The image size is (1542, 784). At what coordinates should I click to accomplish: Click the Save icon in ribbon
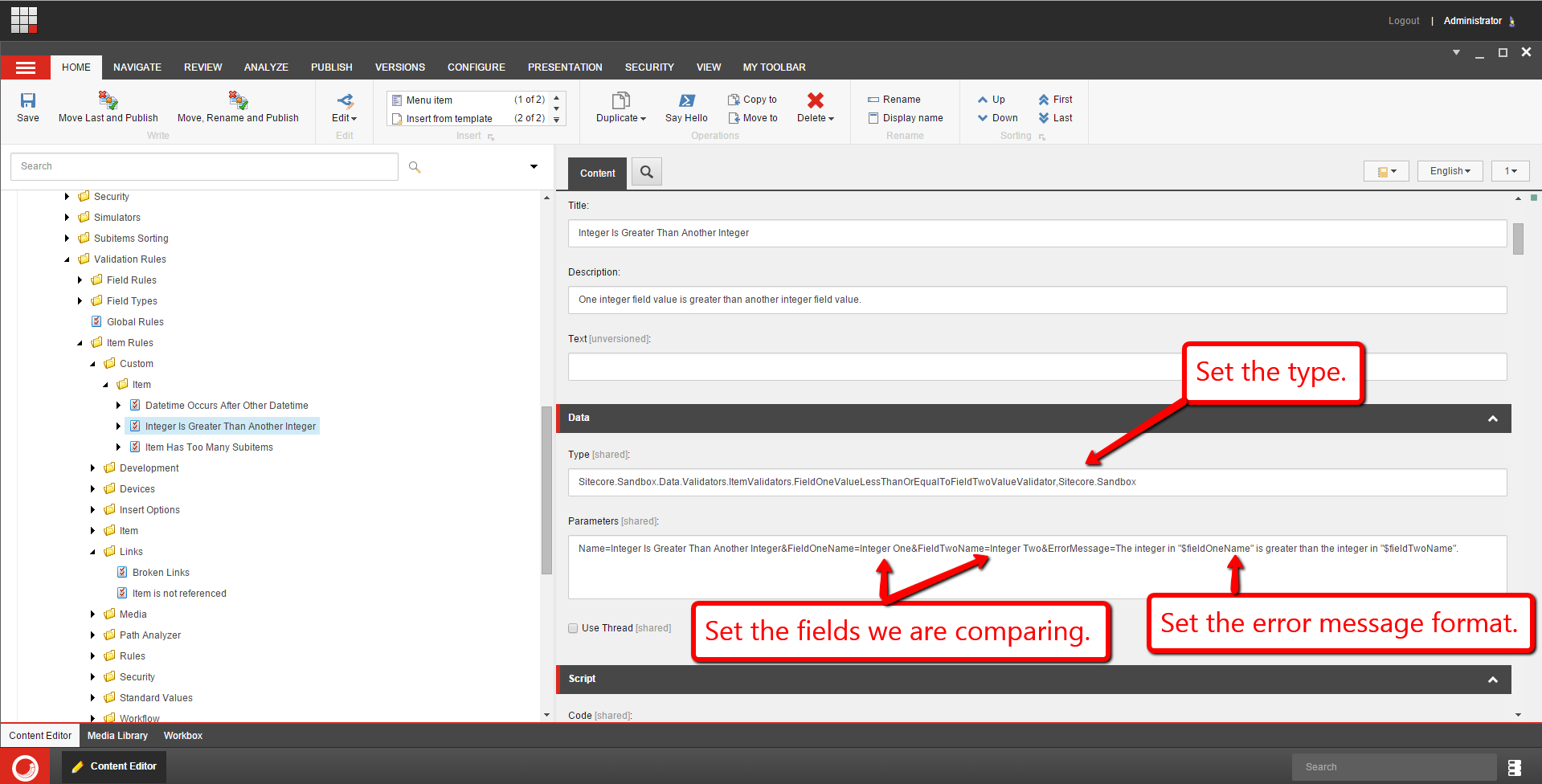coord(28,100)
